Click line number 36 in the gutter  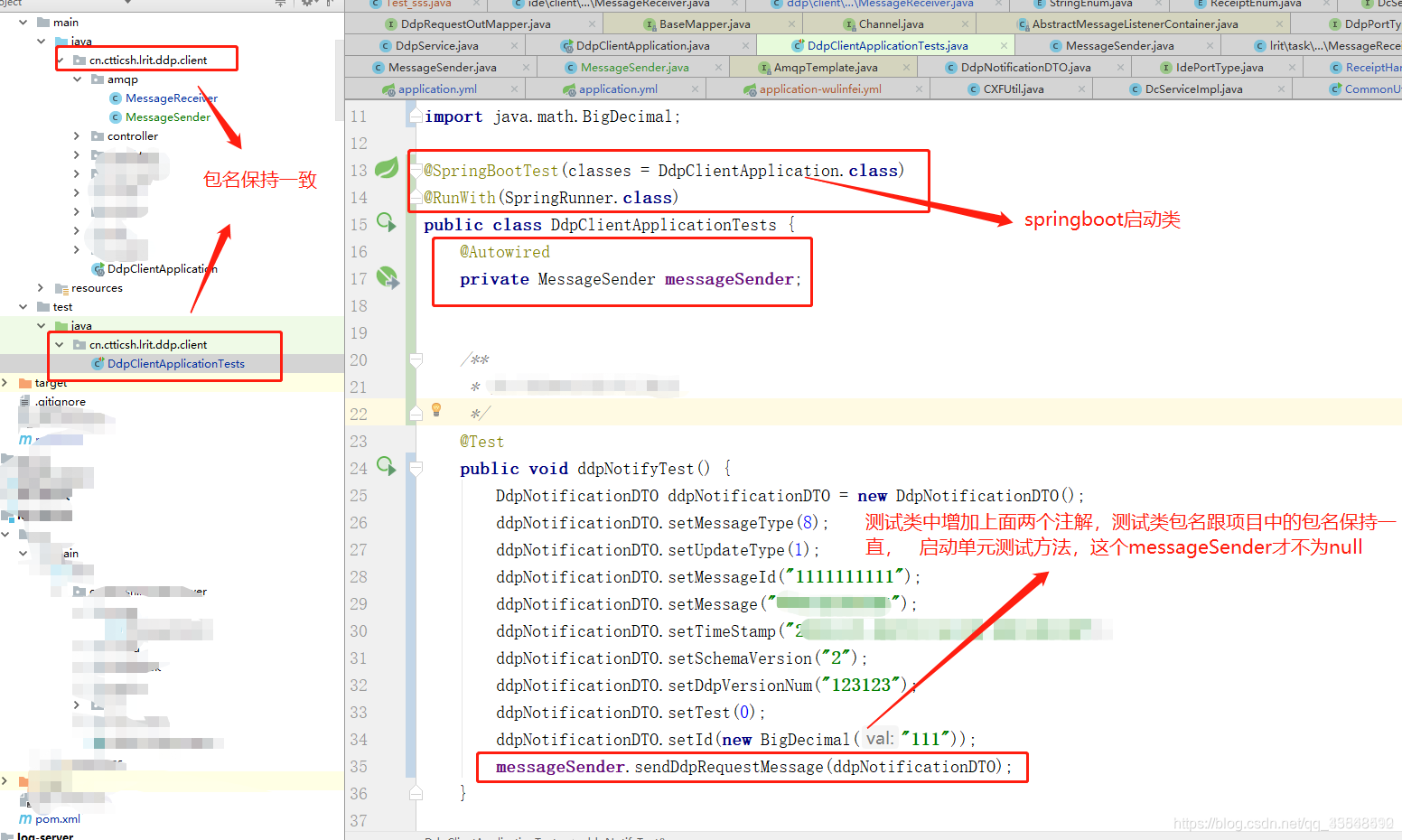click(x=359, y=793)
